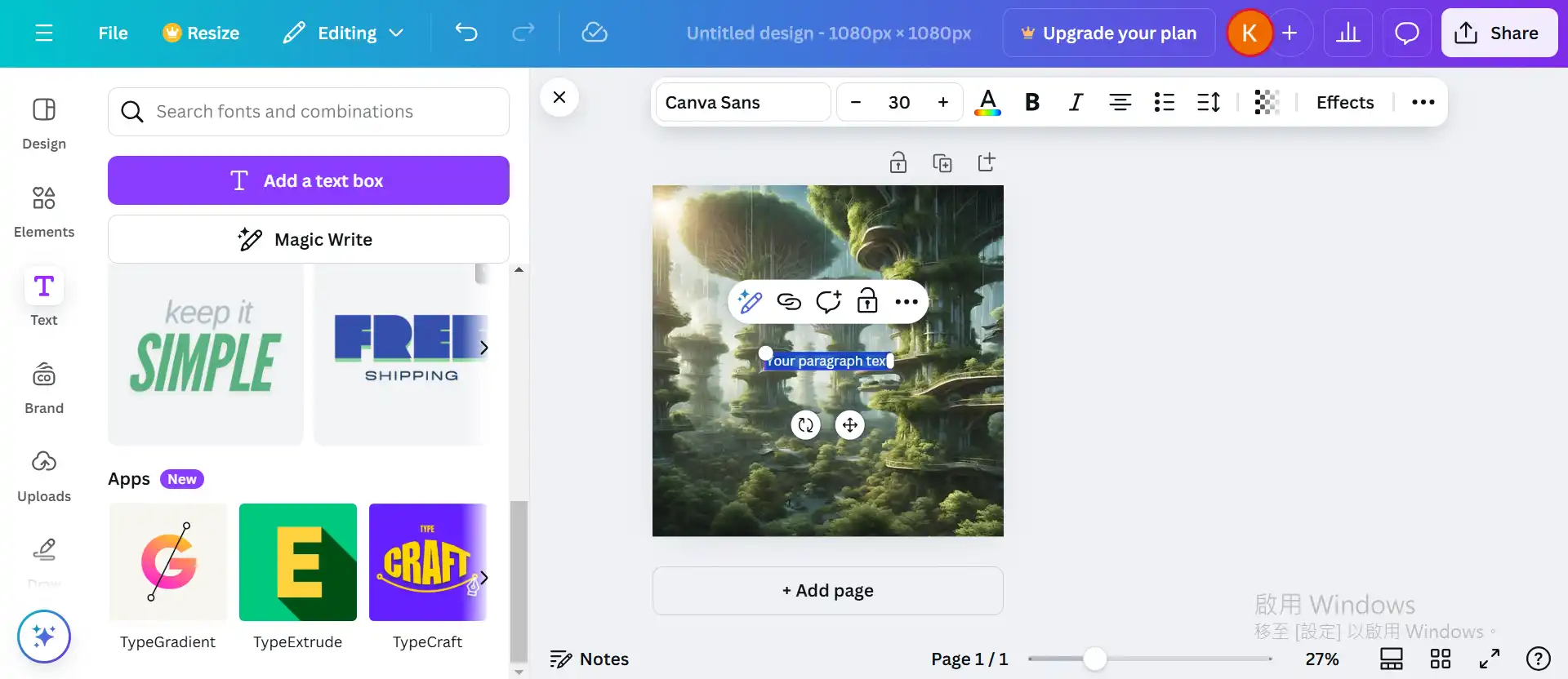
Task: Click the Magic Write button
Action: tap(309, 239)
